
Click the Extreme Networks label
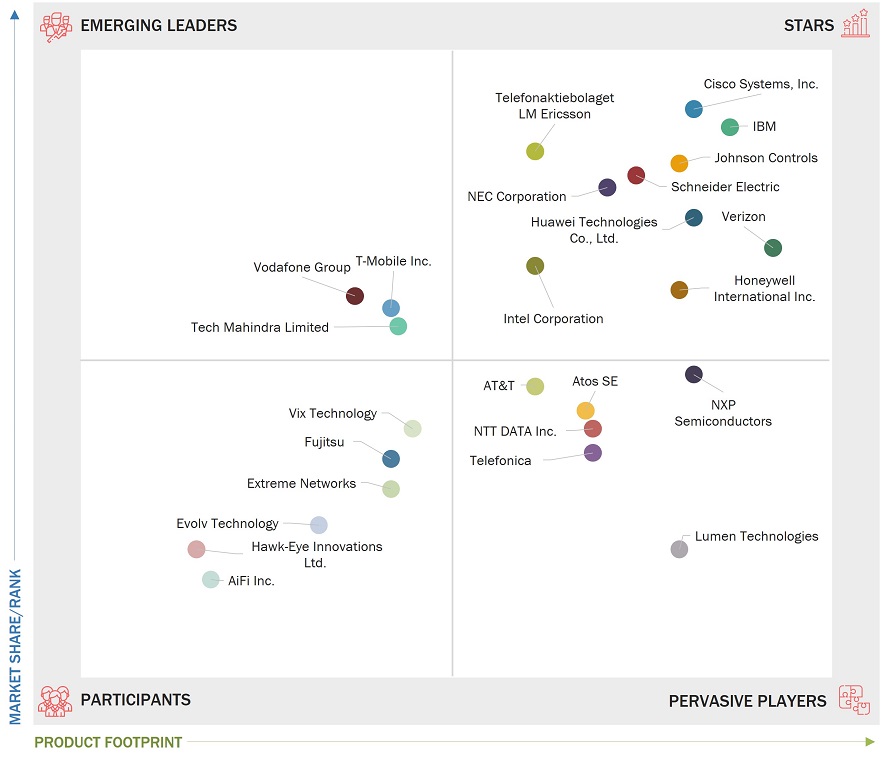pyautogui.click(x=301, y=484)
